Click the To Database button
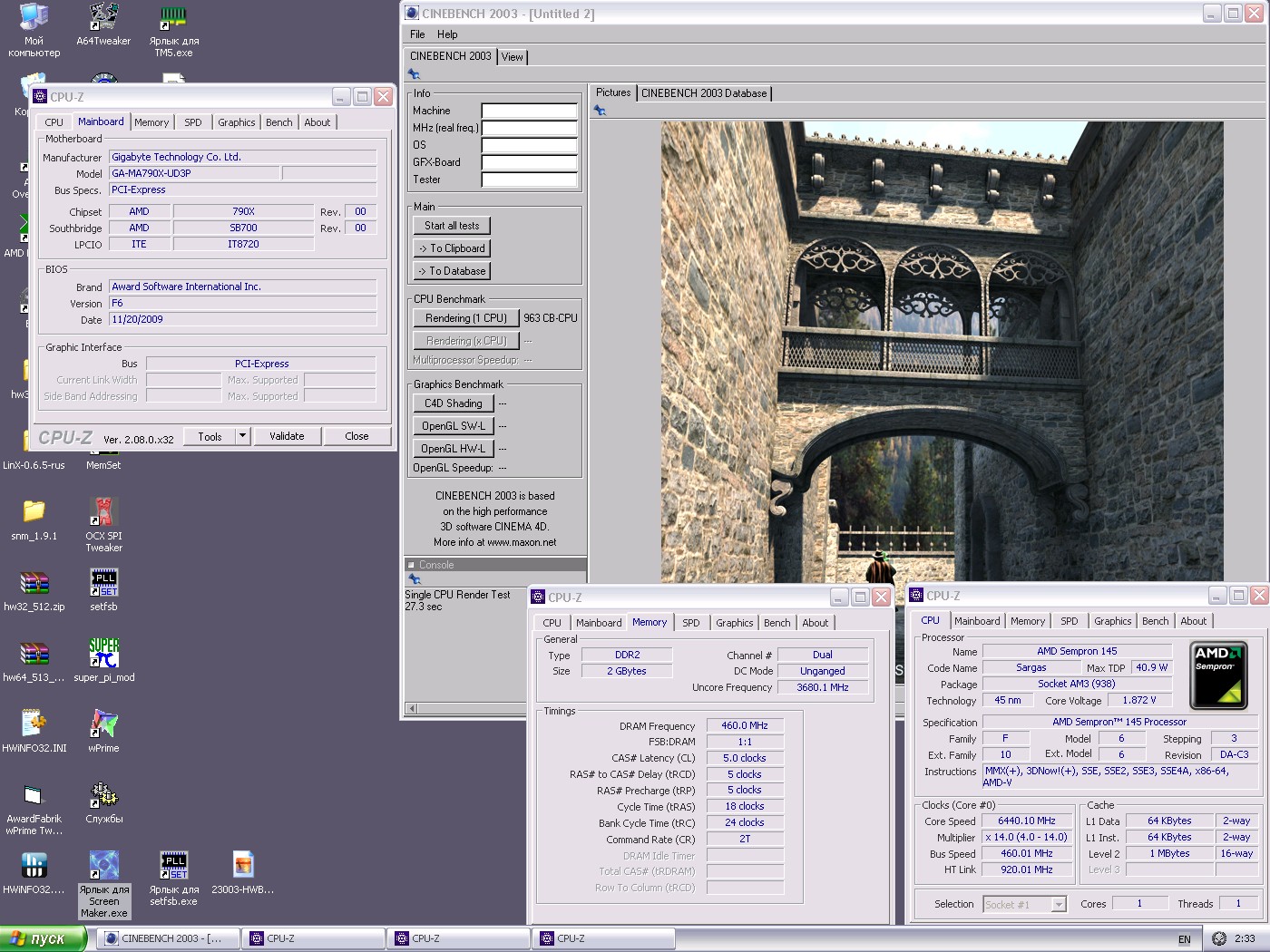The width and height of the screenshot is (1270, 952). [x=452, y=271]
